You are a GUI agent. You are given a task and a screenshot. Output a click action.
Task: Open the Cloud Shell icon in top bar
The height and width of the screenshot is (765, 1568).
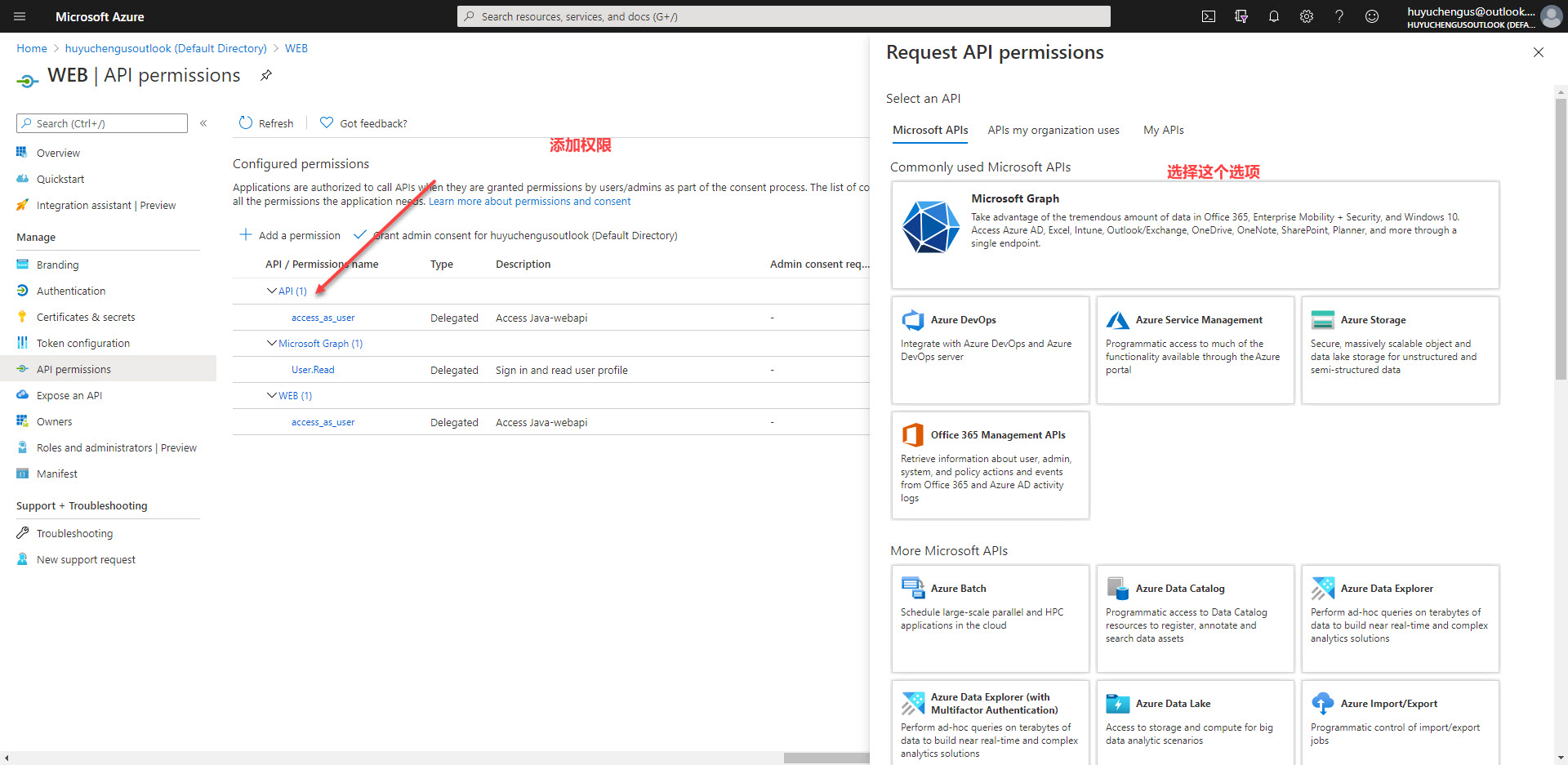(1209, 16)
